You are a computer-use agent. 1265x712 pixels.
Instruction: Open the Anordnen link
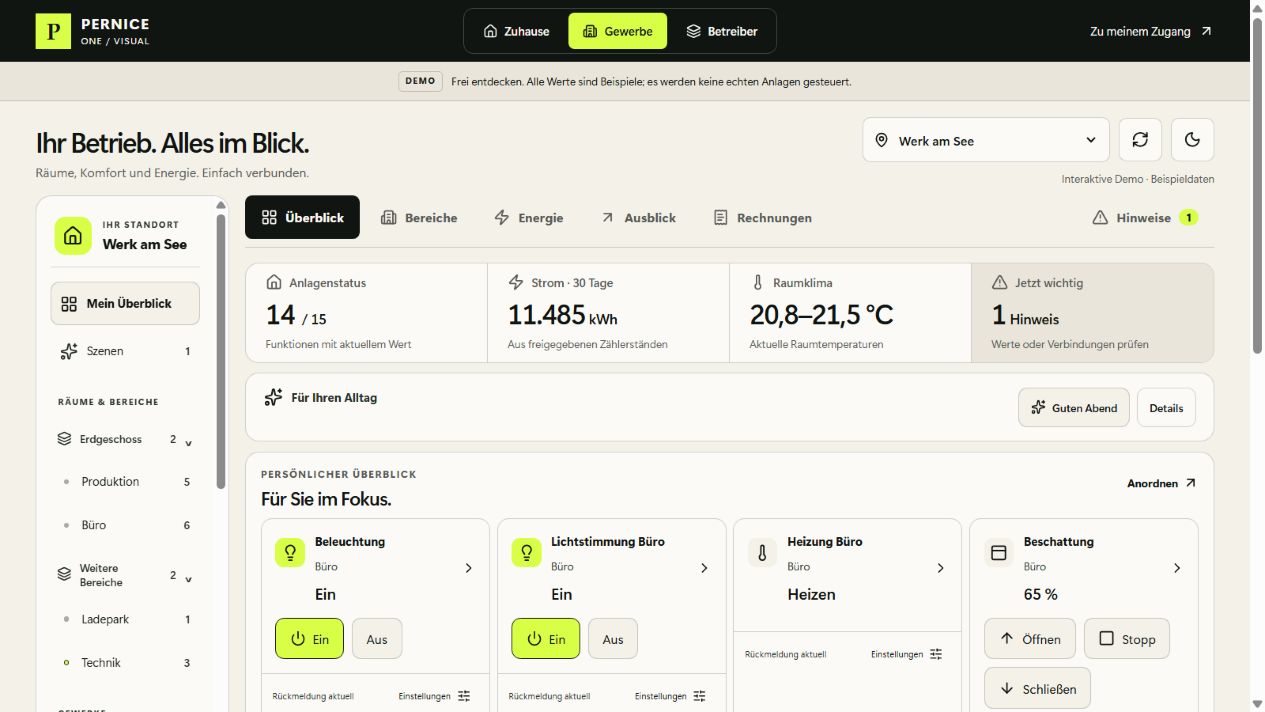[x=1161, y=483]
